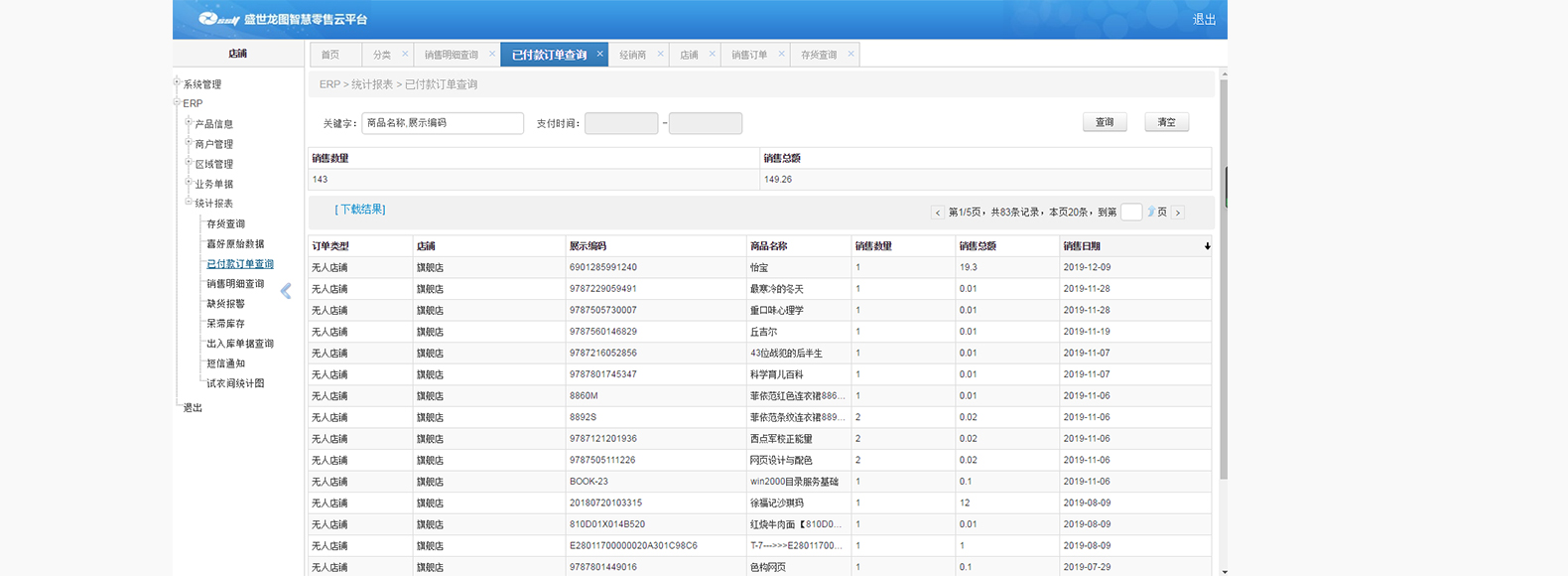Click the 支付时间 start date field
The image size is (1568, 576).
(621, 123)
